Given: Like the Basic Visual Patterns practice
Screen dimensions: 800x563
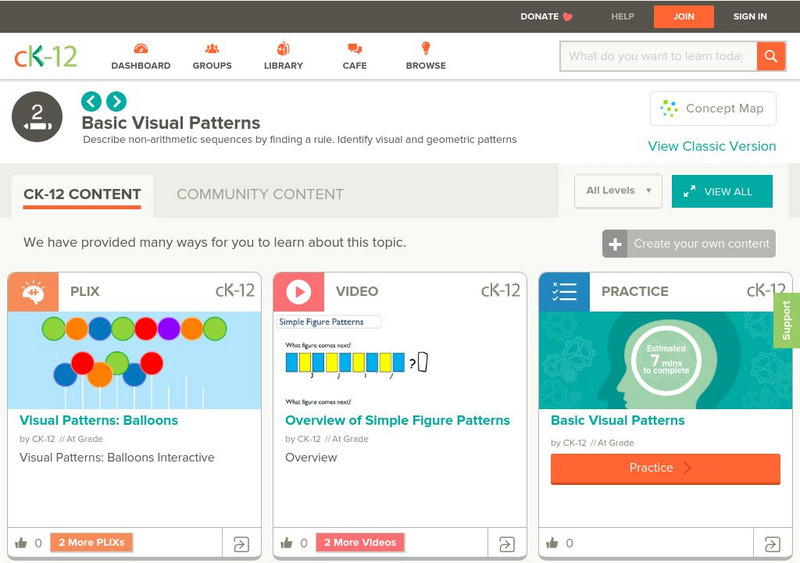Looking at the screenshot, I should click(553, 543).
